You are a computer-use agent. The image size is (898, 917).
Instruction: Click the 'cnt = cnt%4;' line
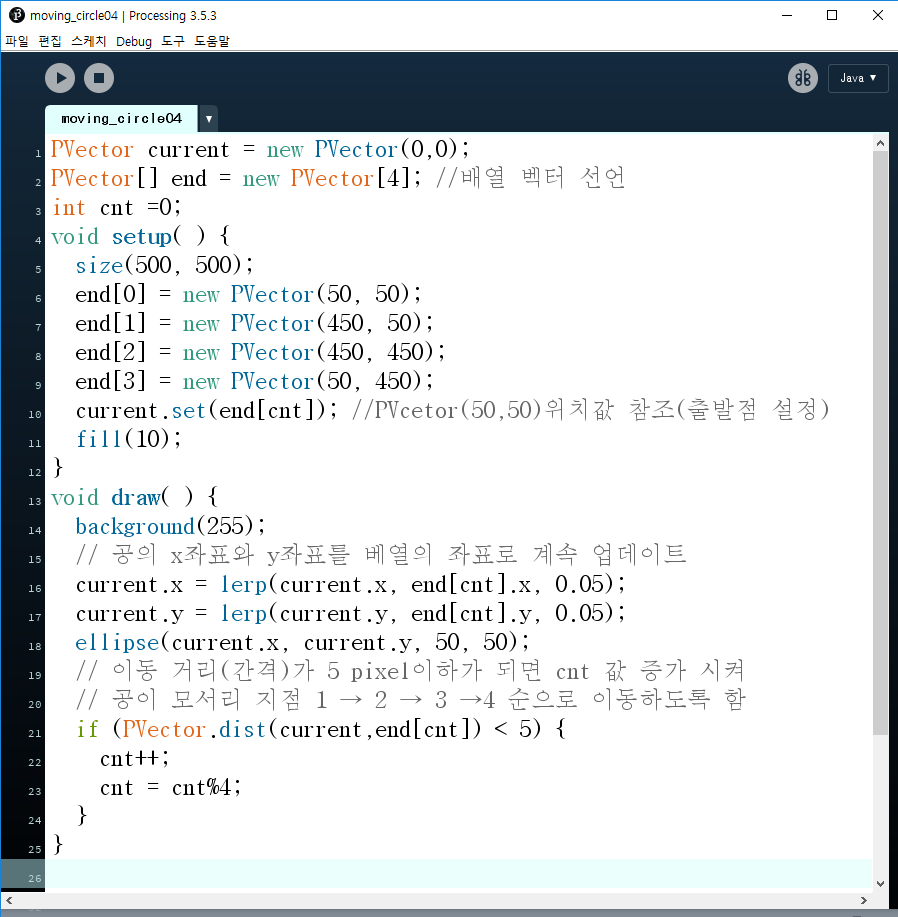pyautogui.click(x=170, y=788)
